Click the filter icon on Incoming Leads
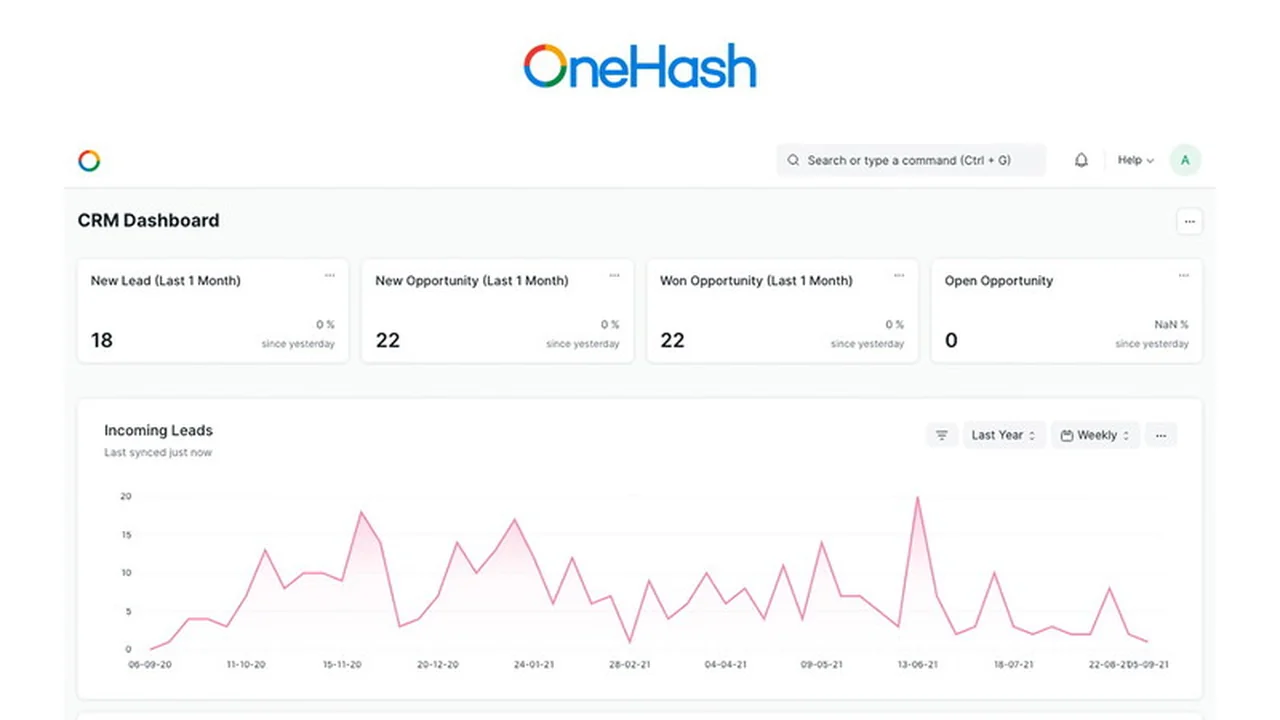 point(941,435)
